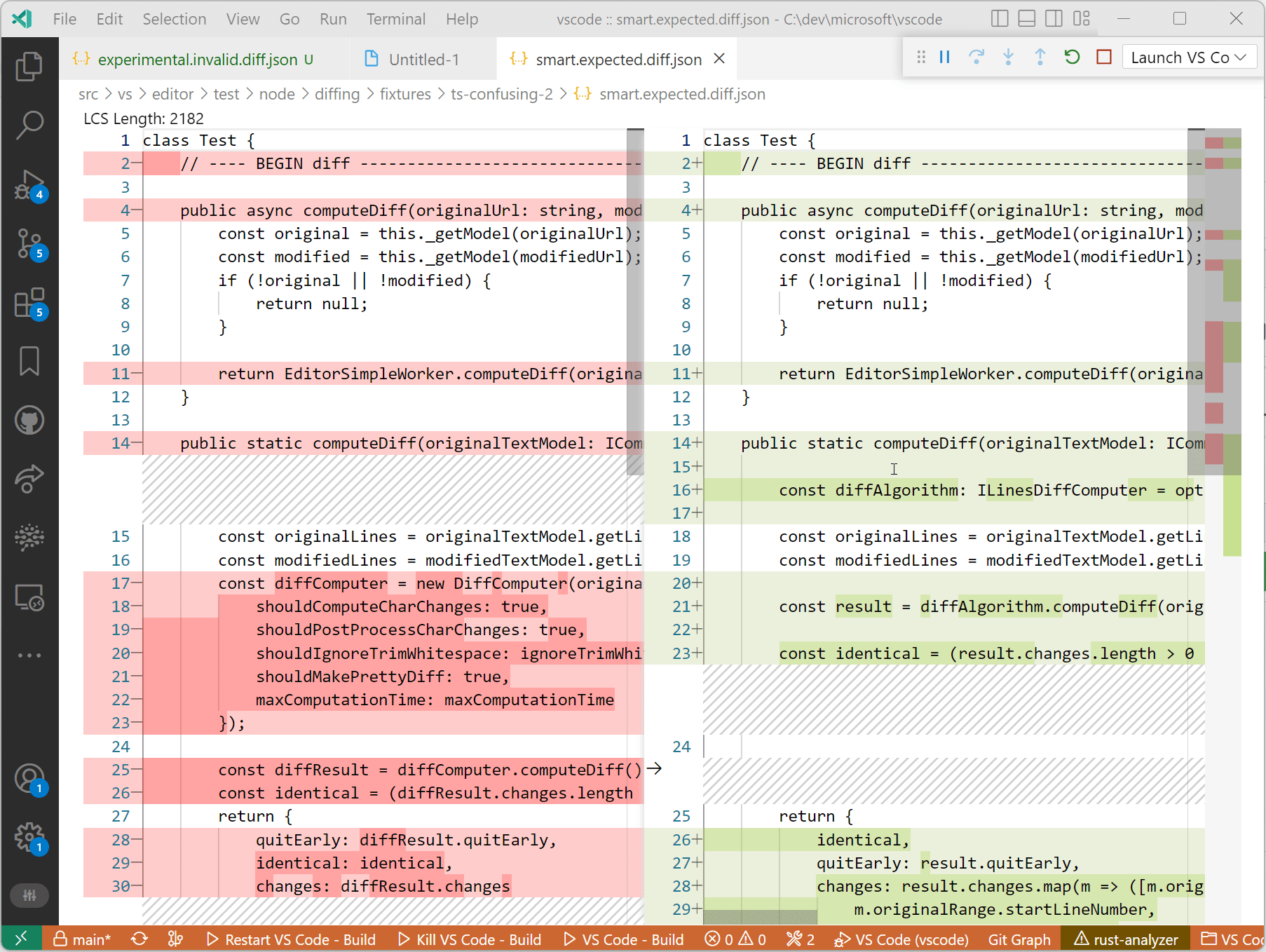Viewport: 1266px width, 952px height.
Task: Toggle the Primary Side Bar layout icon
Action: 1000,19
